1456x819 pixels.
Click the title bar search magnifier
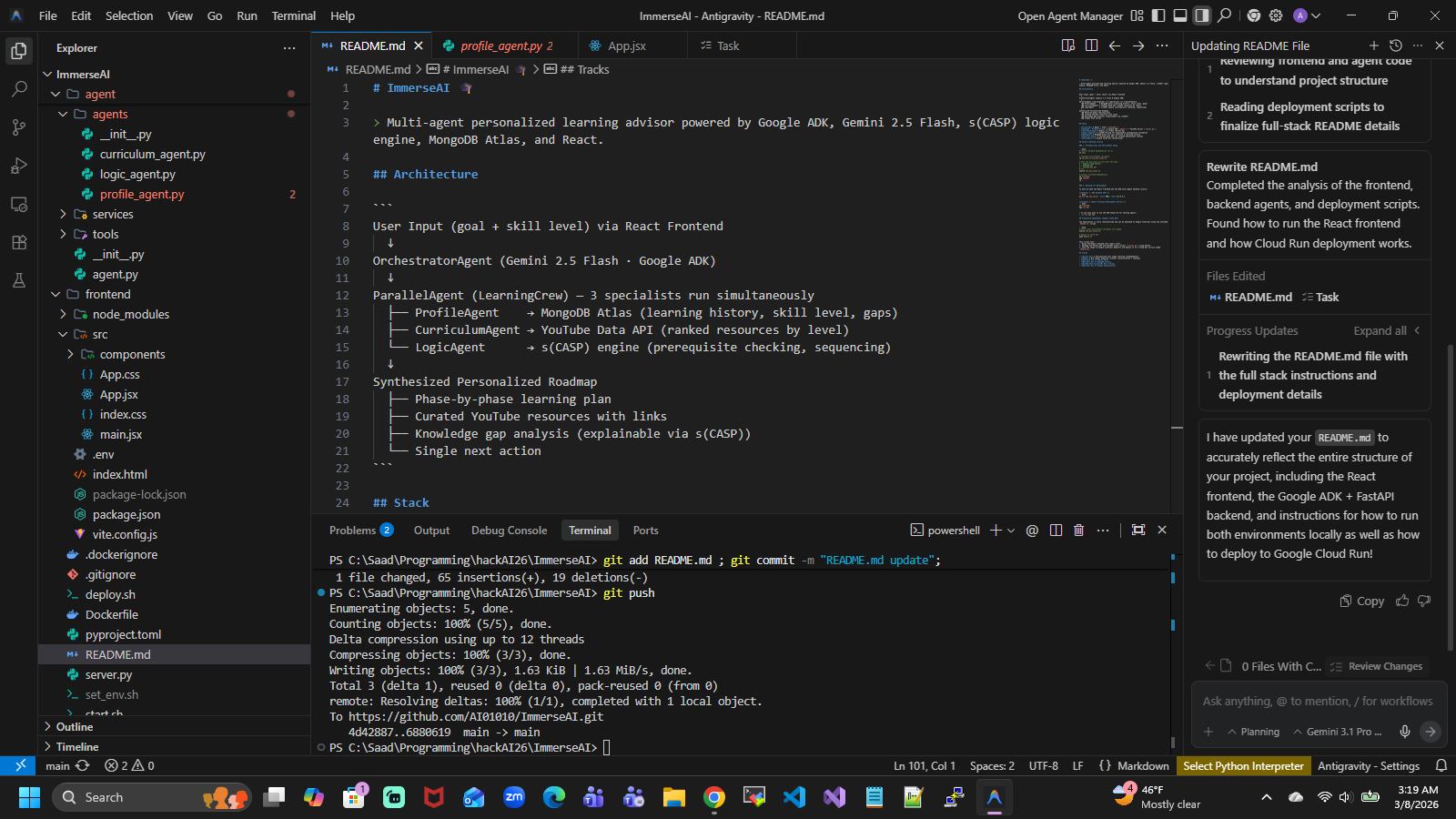point(1225,15)
